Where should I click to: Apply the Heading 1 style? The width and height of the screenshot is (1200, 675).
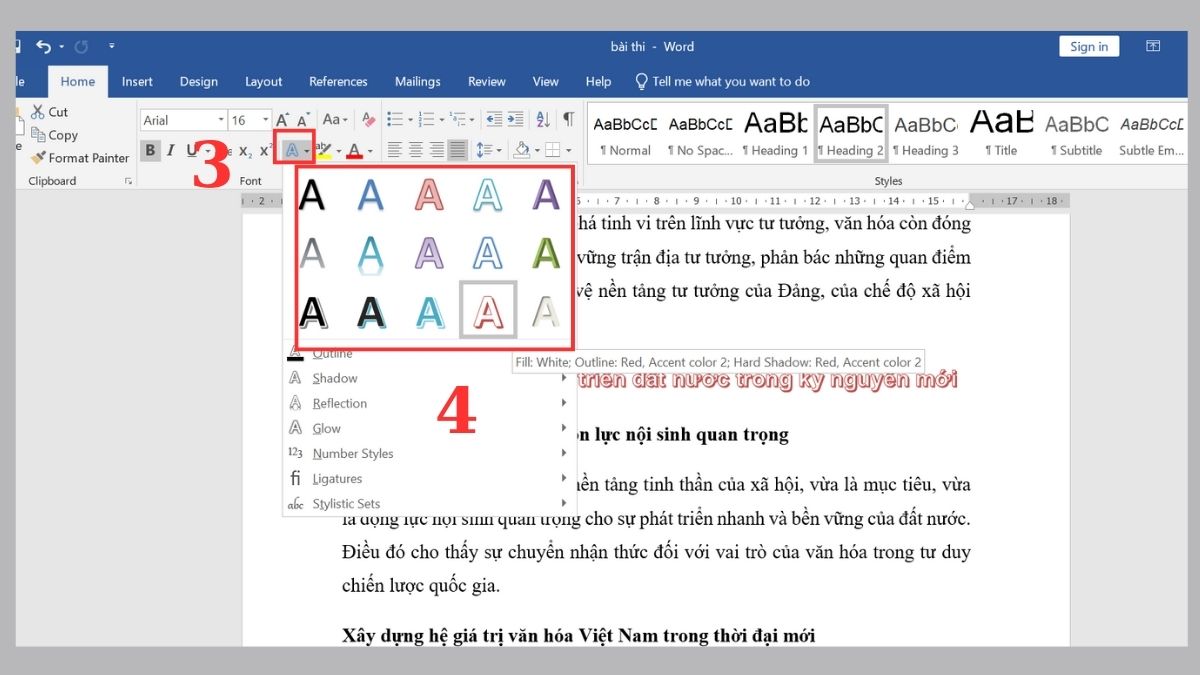tap(776, 134)
